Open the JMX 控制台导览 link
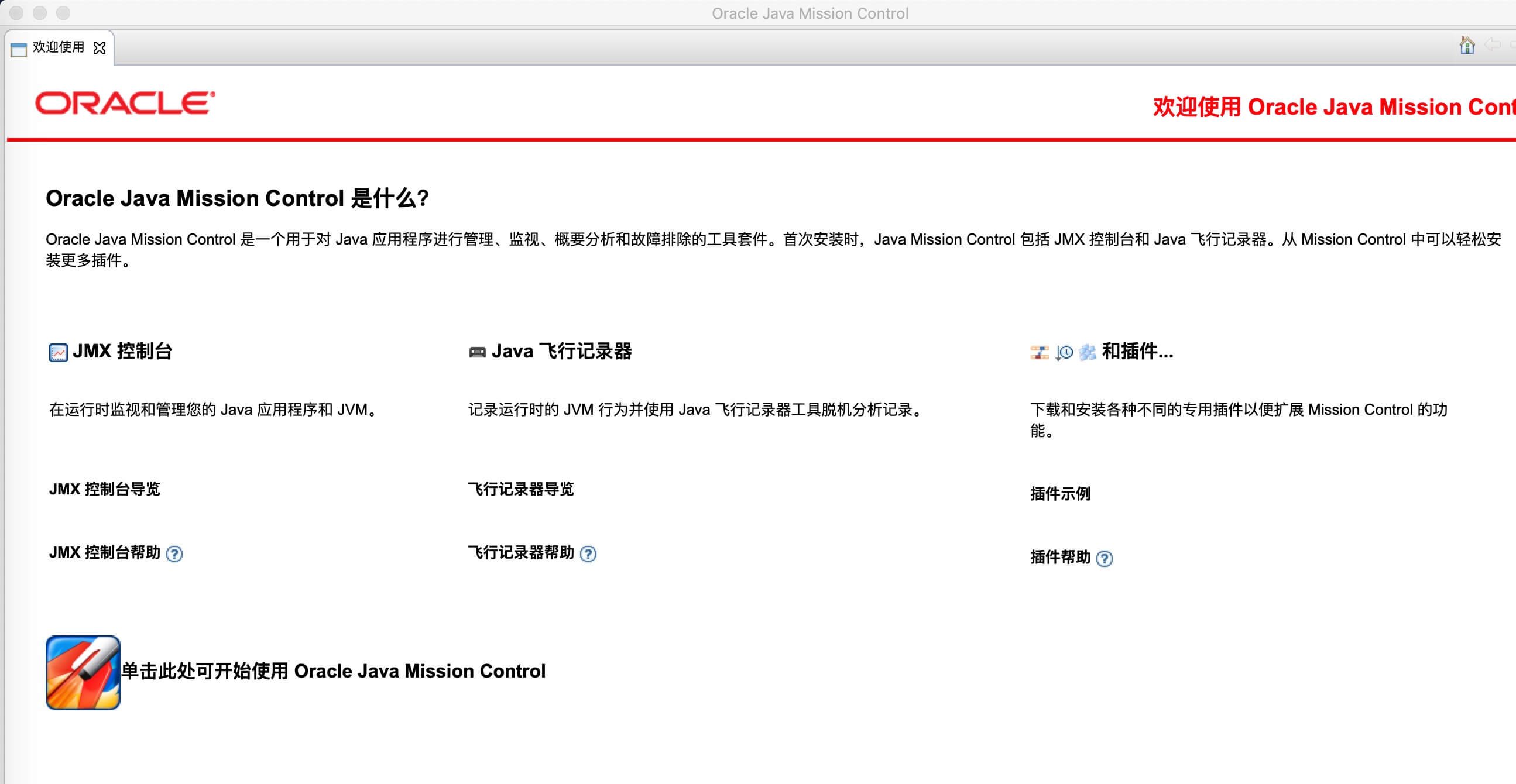The width and height of the screenshot is (1516, 784). tap(105, 489)
